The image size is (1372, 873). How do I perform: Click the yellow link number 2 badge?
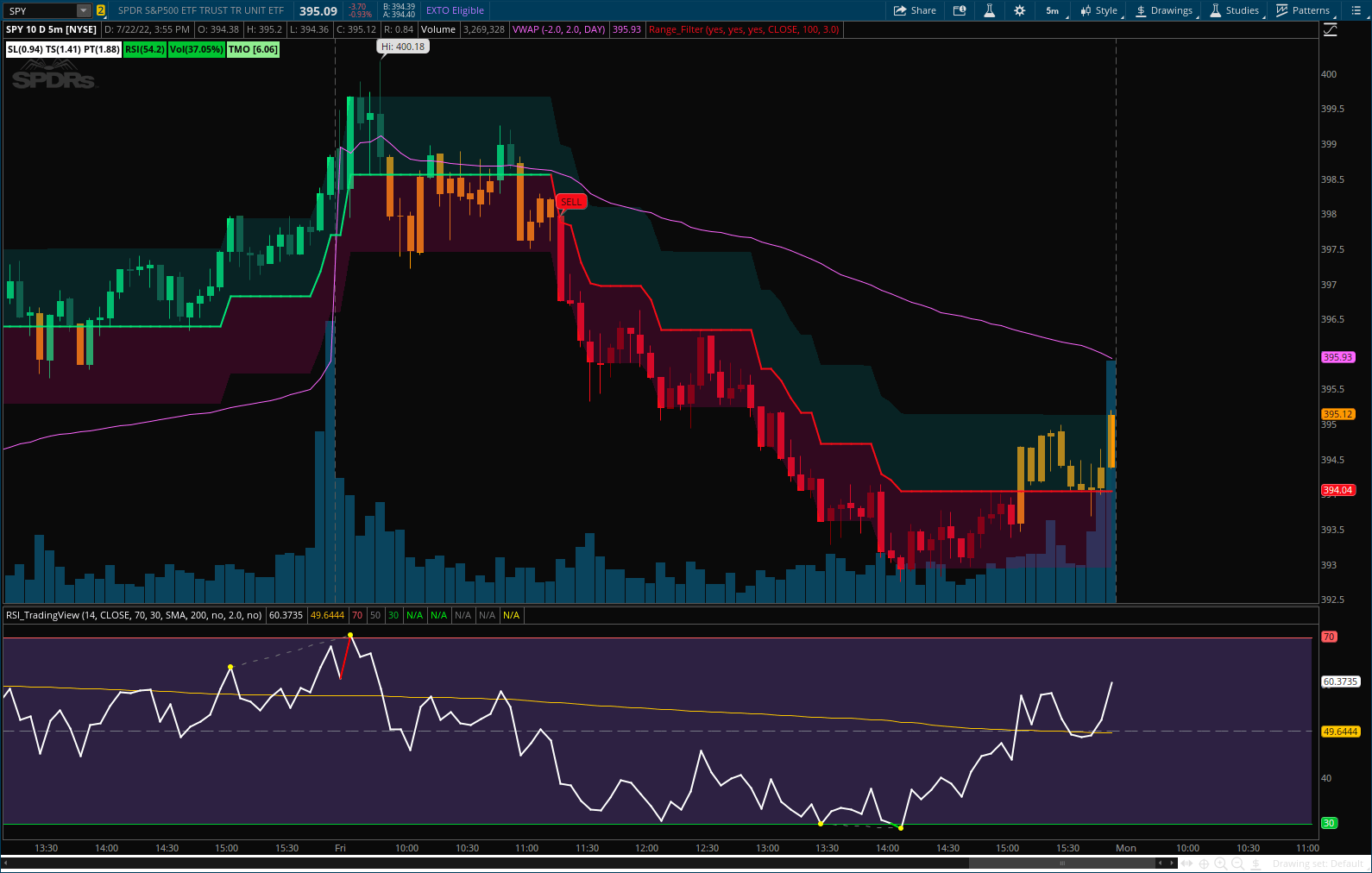tap(101, 10)
